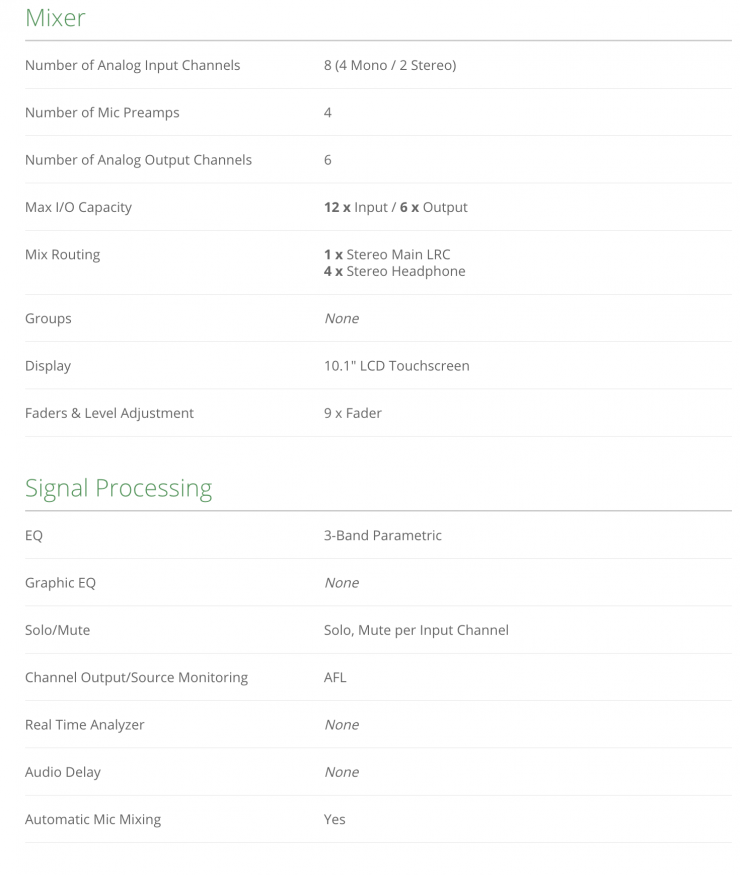740x875 pixels.
Task: Click the Mix Routing label
Action: (x=62, y=255)
